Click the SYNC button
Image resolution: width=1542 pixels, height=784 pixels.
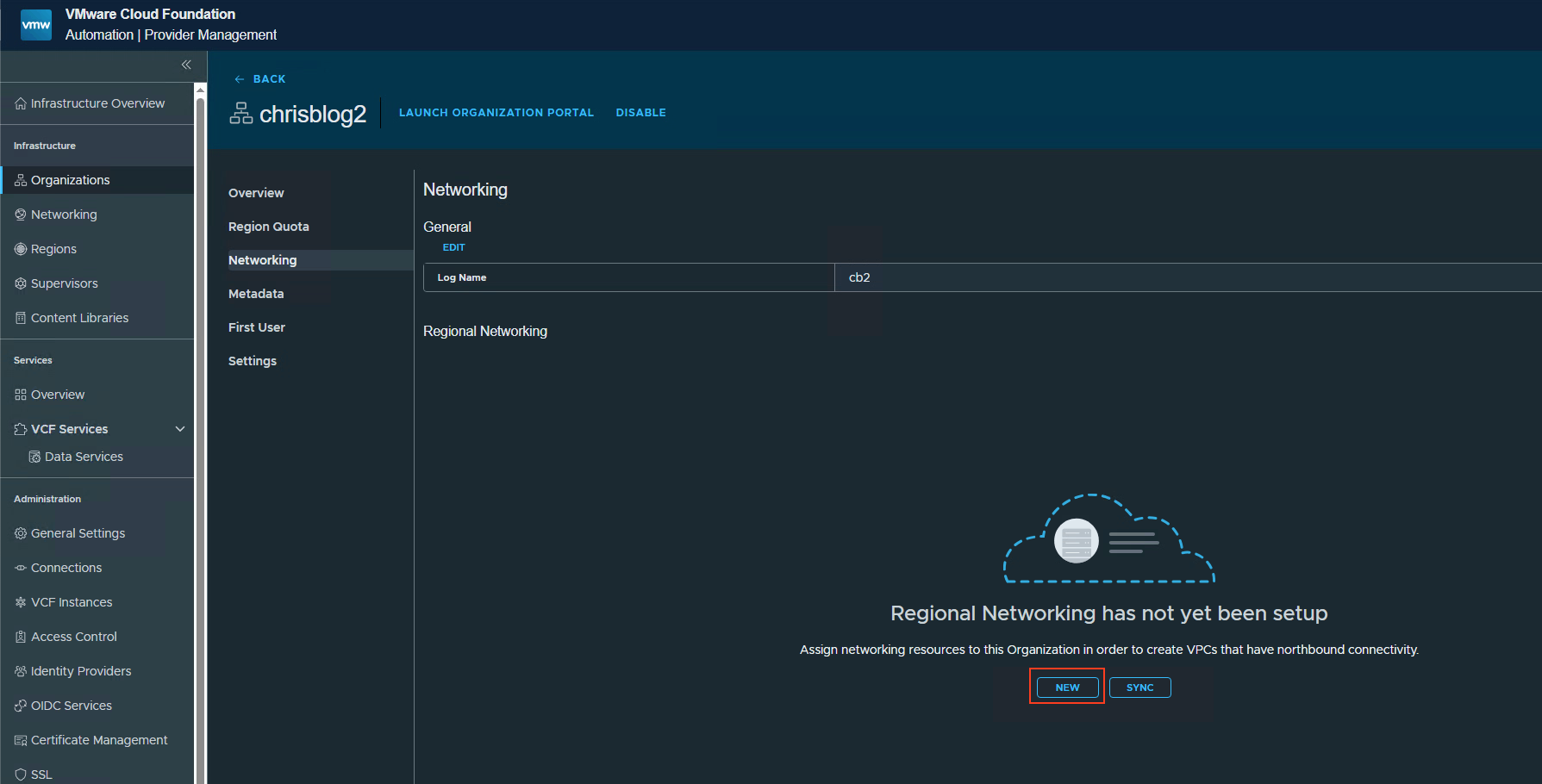[1139, 688]
